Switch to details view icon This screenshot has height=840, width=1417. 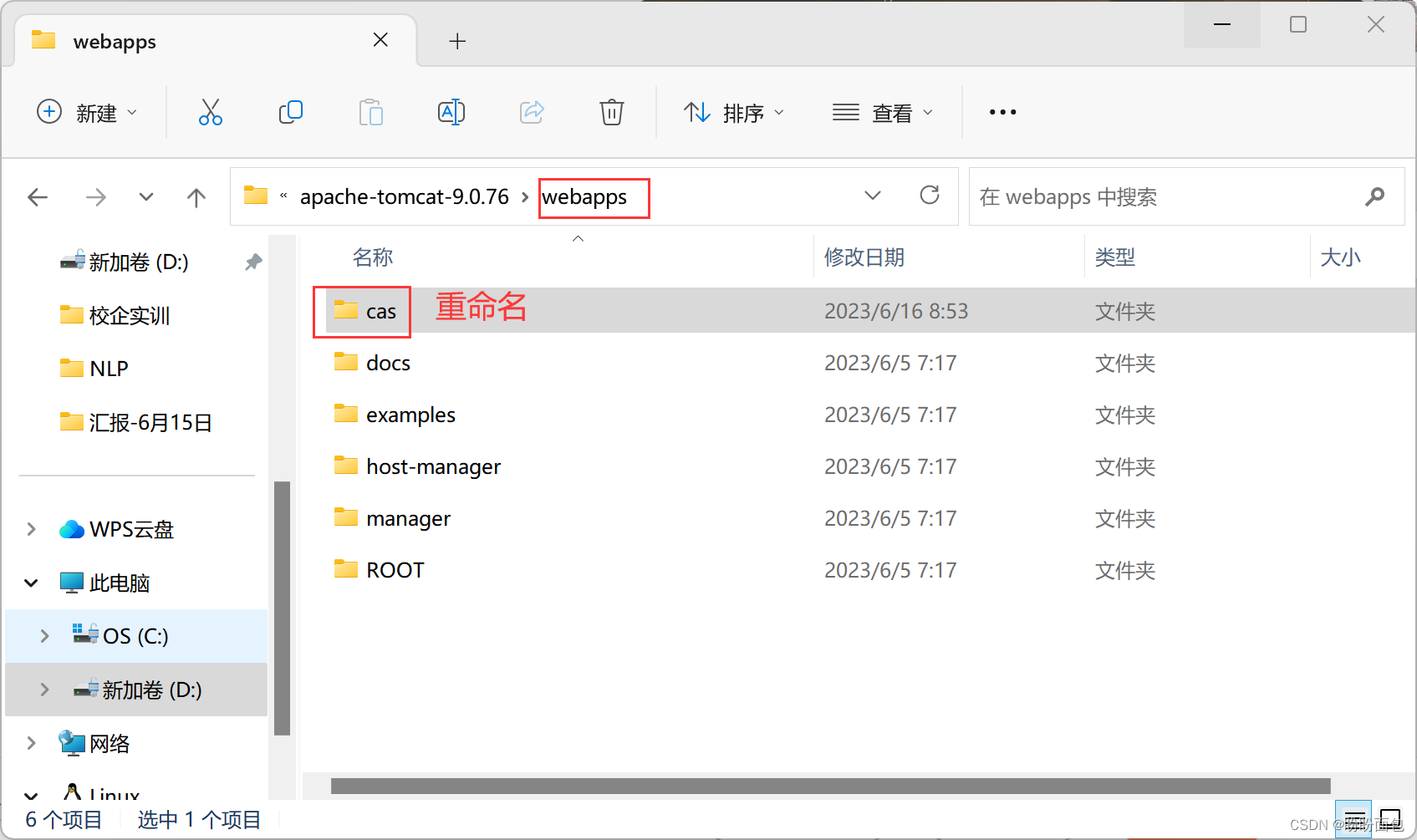(x=1353, y=819)
